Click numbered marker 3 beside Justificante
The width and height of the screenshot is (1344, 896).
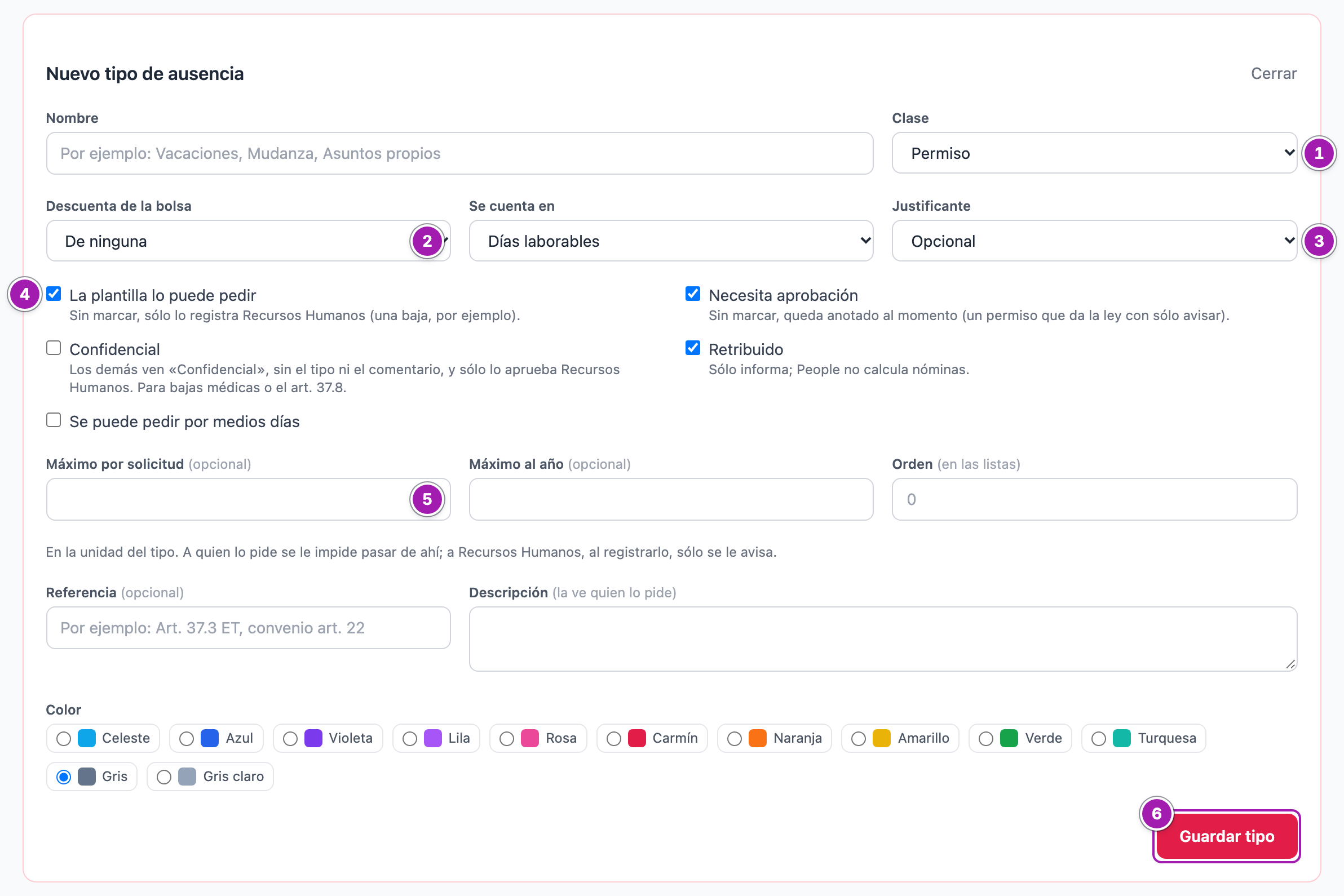pyautogui.click(x=1318, y=241)
